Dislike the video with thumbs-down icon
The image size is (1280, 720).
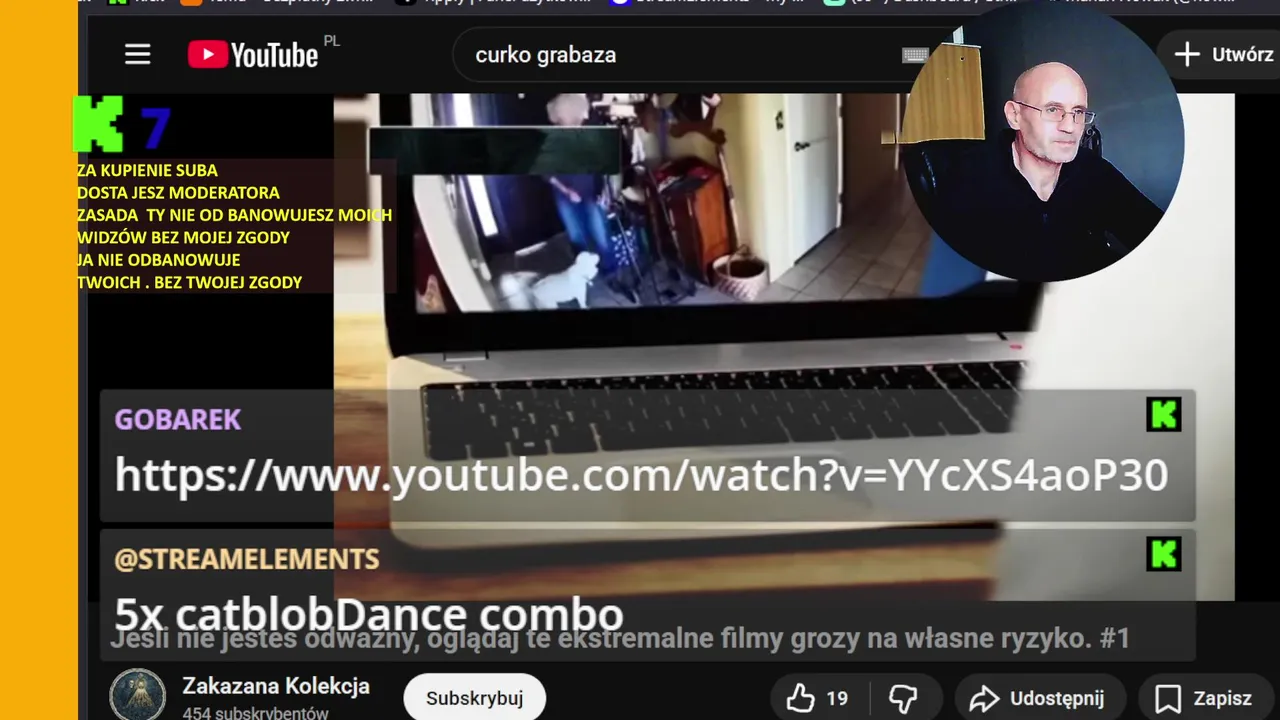[904, 698]
